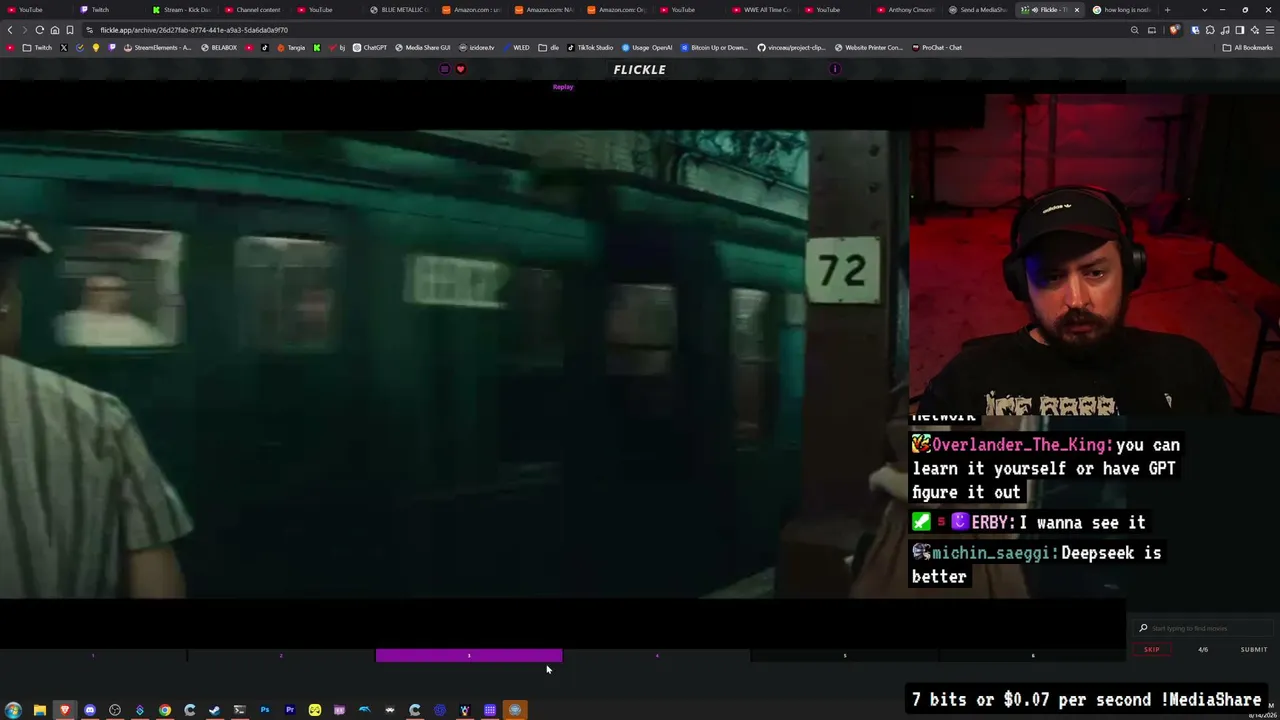Open ProChat - Chat bookmark

pos(936,47)
